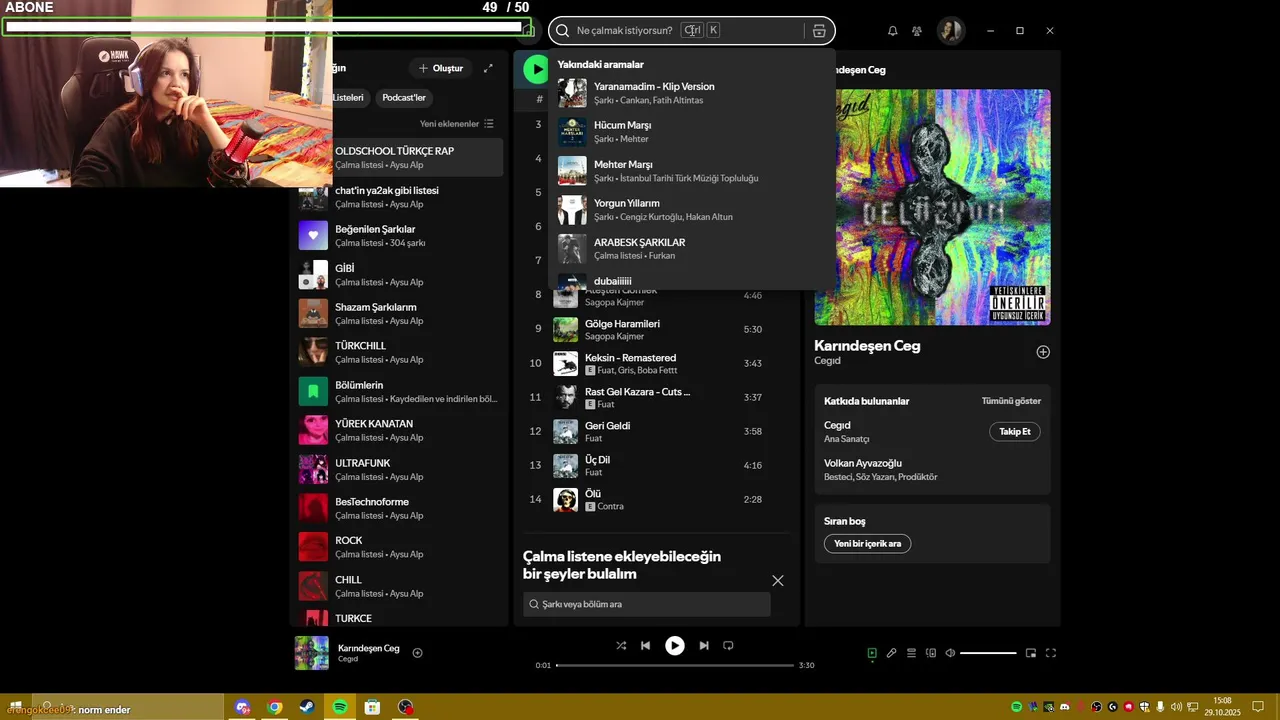
Task: Toggle shuffle playback
Action: (621, 646)
